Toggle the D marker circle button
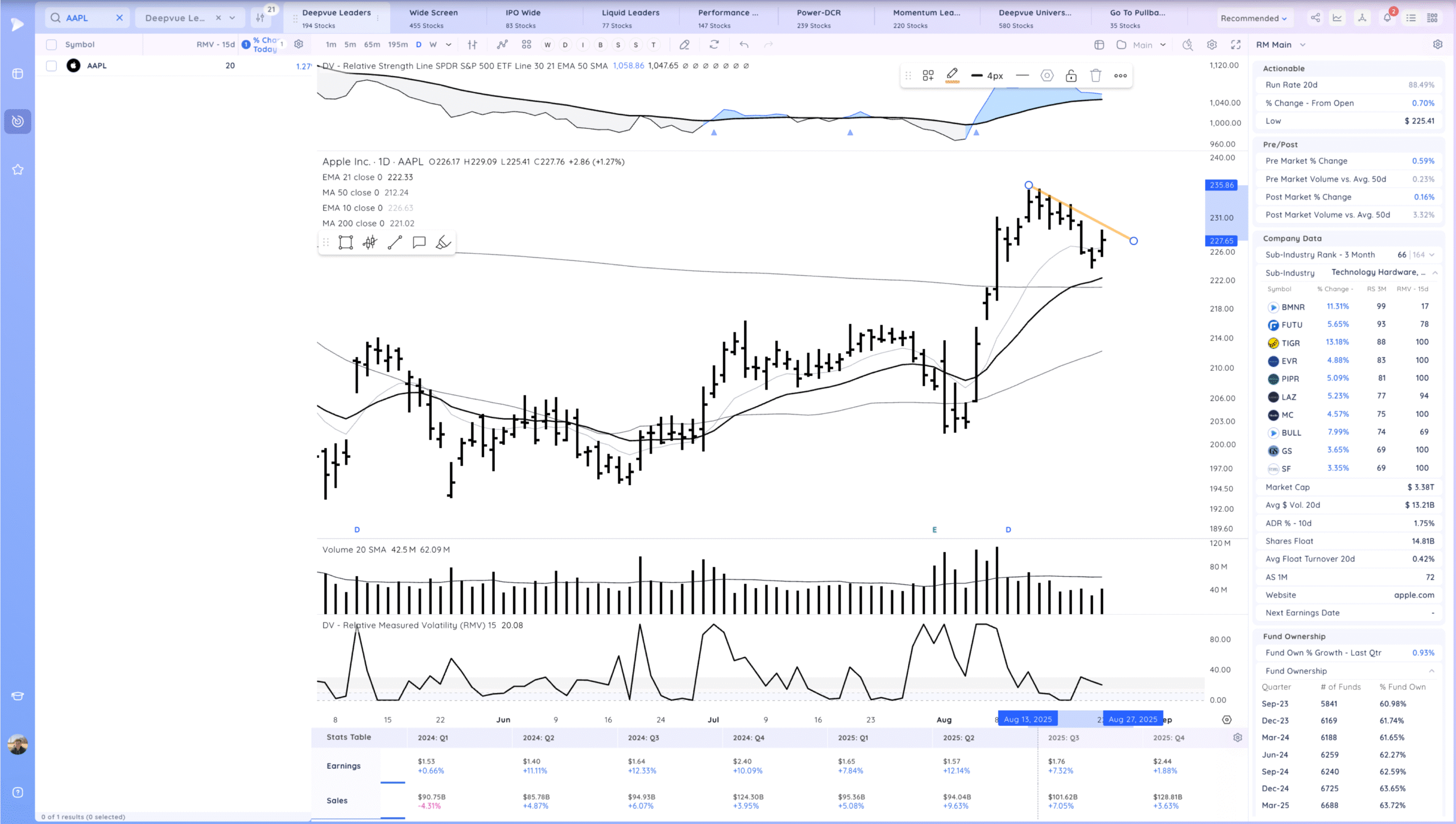This screenshot has height=824, width=1456. (x=565, y=44)
